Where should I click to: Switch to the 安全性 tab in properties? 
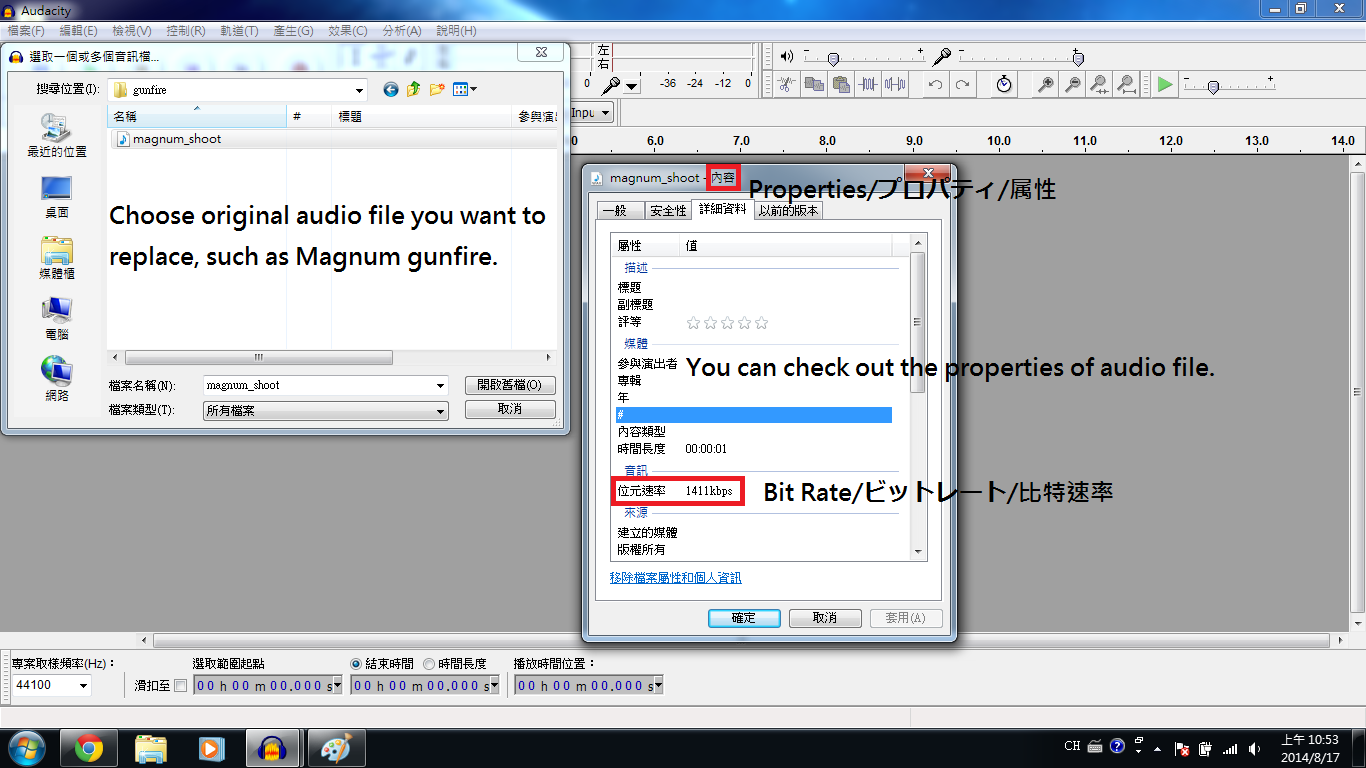667,210
